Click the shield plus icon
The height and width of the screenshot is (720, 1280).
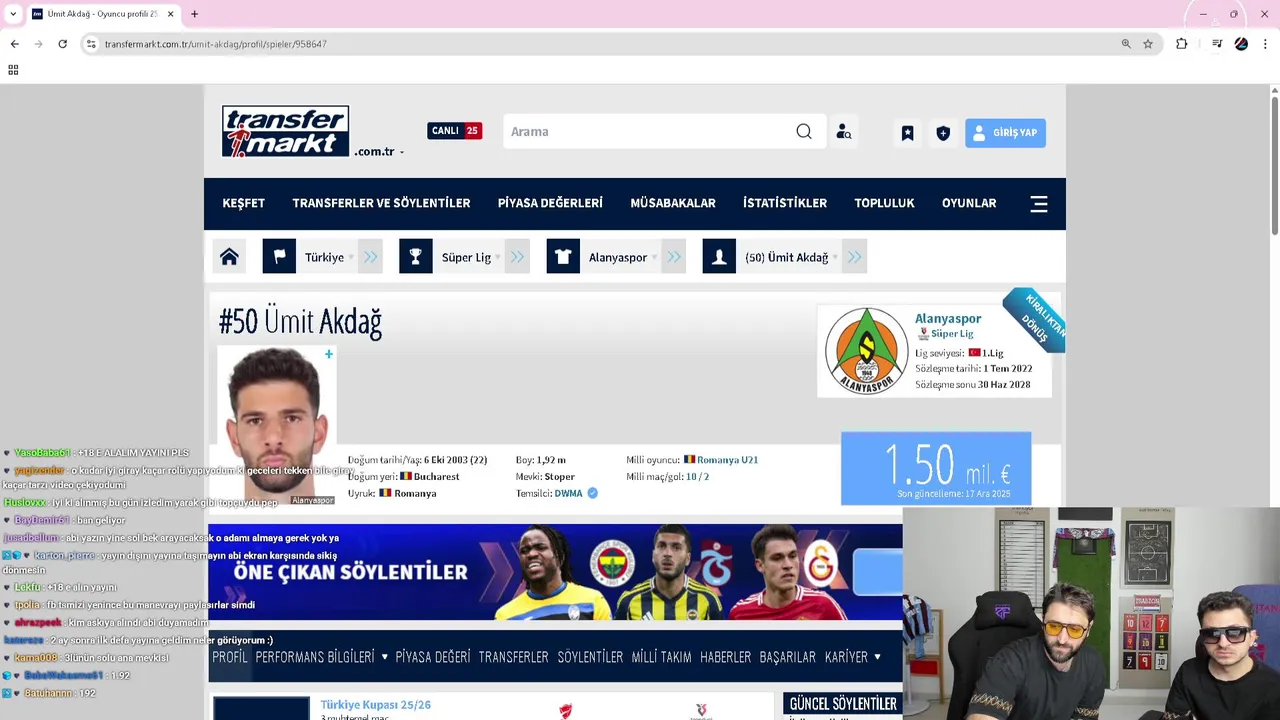[x=943, y=133]
